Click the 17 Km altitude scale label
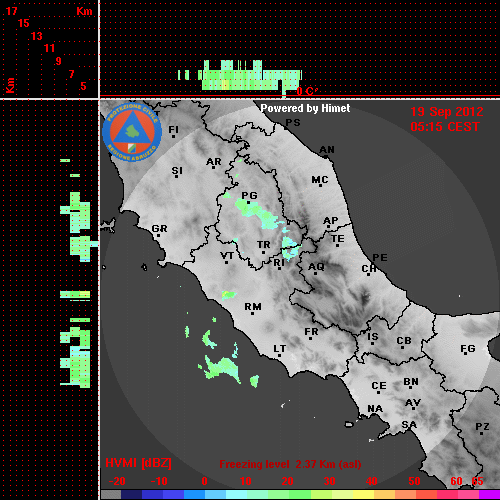500x500 pixels. [11, 11]
